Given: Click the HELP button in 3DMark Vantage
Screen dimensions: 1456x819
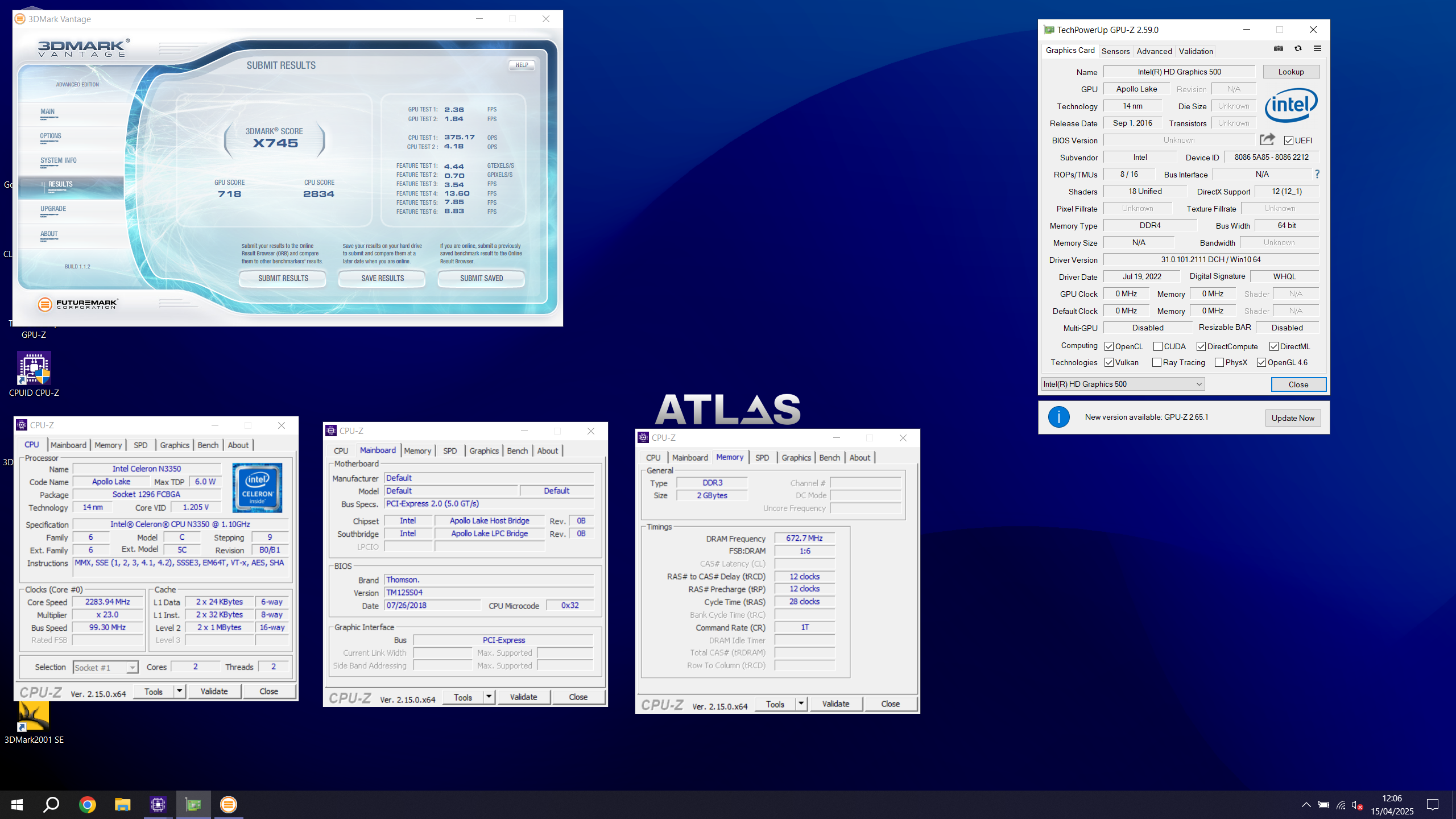Looking at the screenshot, I should (x=522, y=65).
